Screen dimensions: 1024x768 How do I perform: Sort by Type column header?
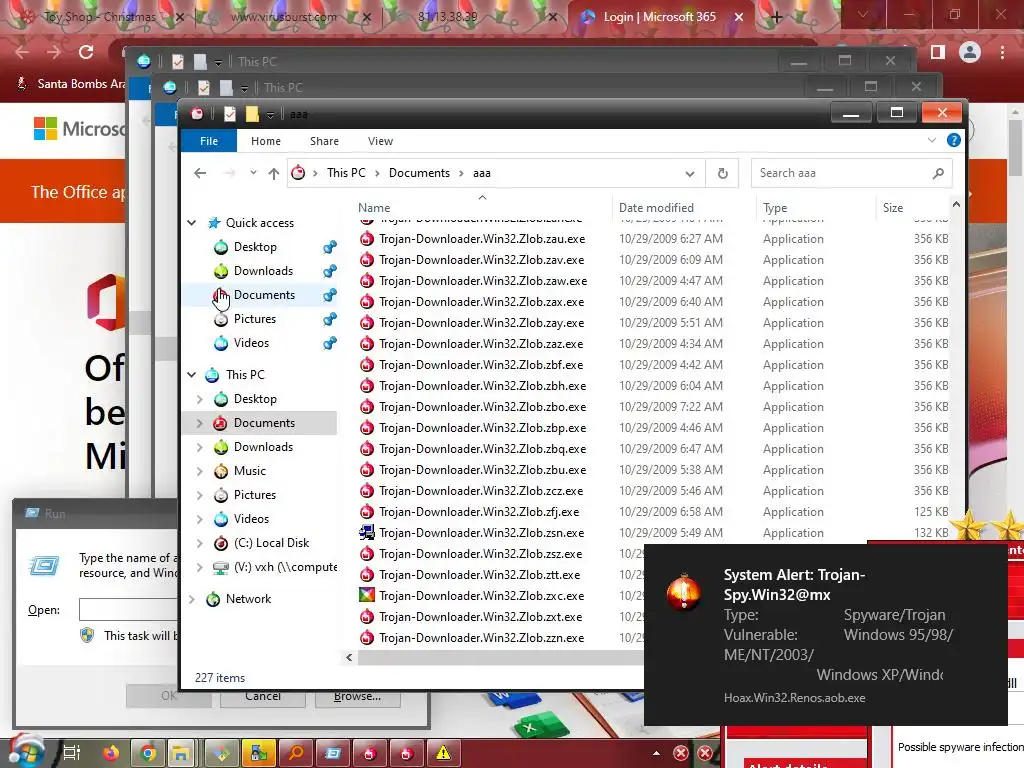pyautogui.click(x=775, y=208)
